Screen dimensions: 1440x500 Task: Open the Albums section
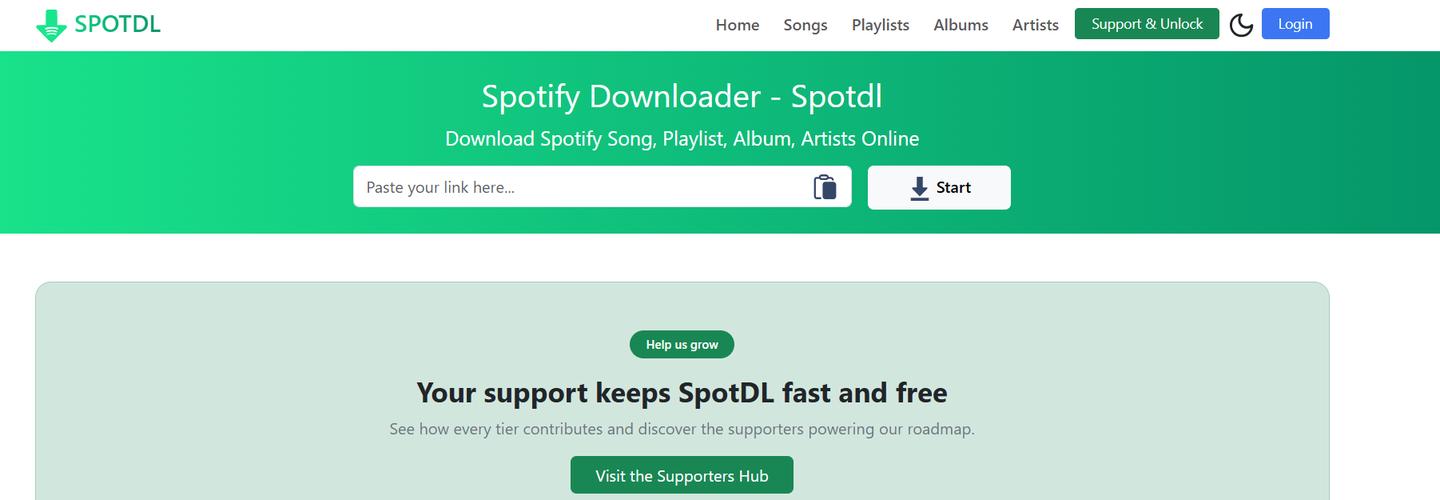pos(960,25)
